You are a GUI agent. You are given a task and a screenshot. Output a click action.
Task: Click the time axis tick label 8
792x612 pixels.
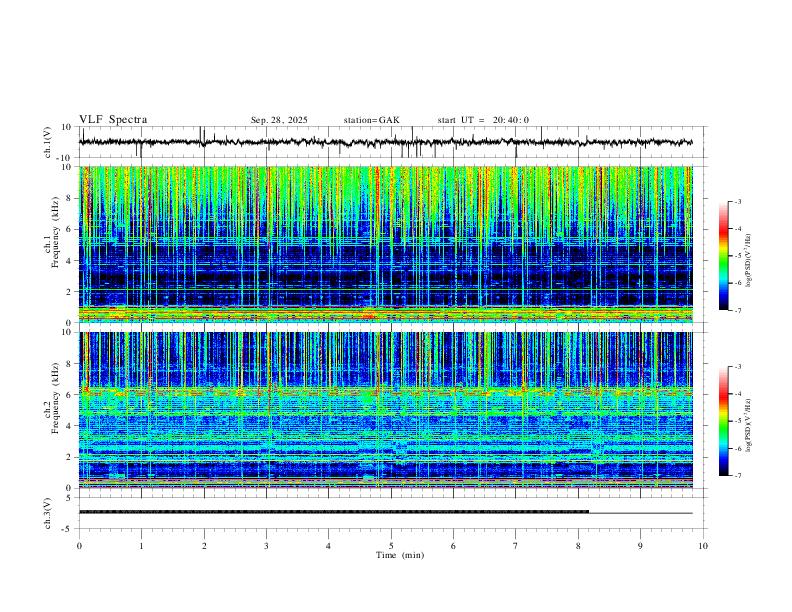[578, 546]
